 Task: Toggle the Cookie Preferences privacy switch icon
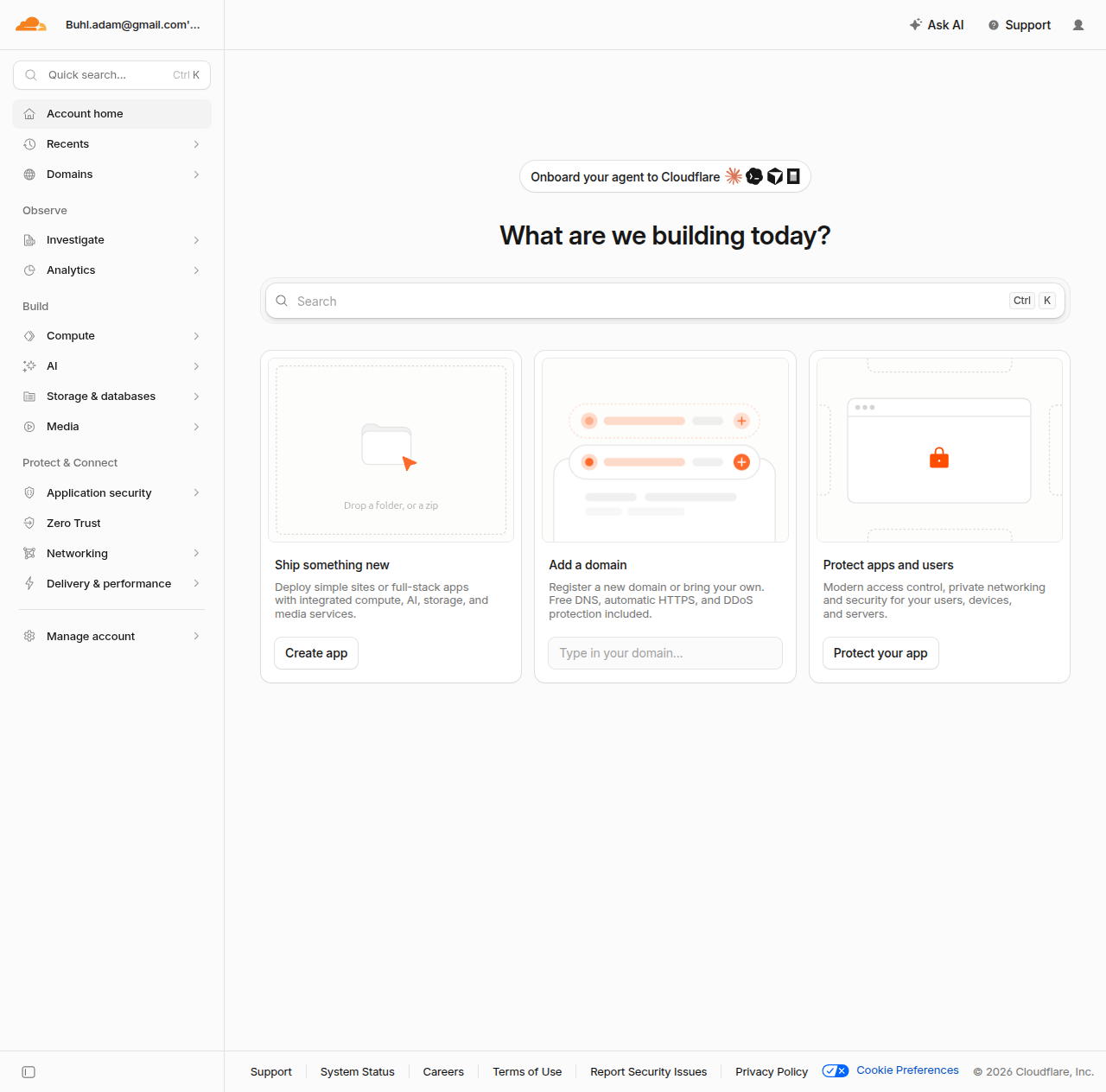pyautogui.click(x=836, y=1070)
